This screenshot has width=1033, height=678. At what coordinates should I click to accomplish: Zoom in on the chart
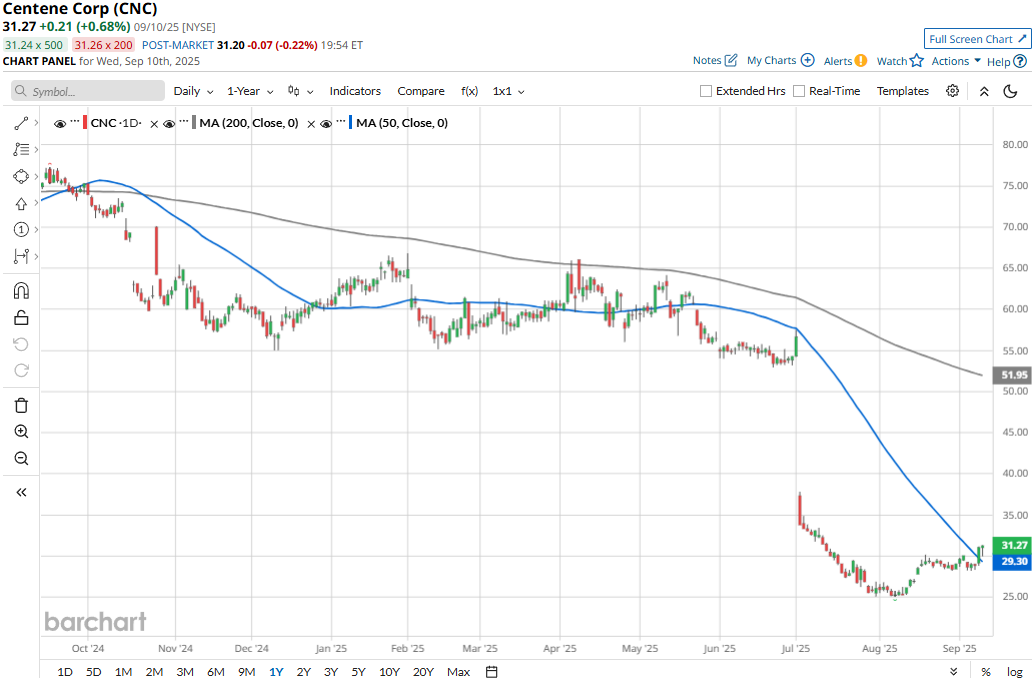pos(21,432)
